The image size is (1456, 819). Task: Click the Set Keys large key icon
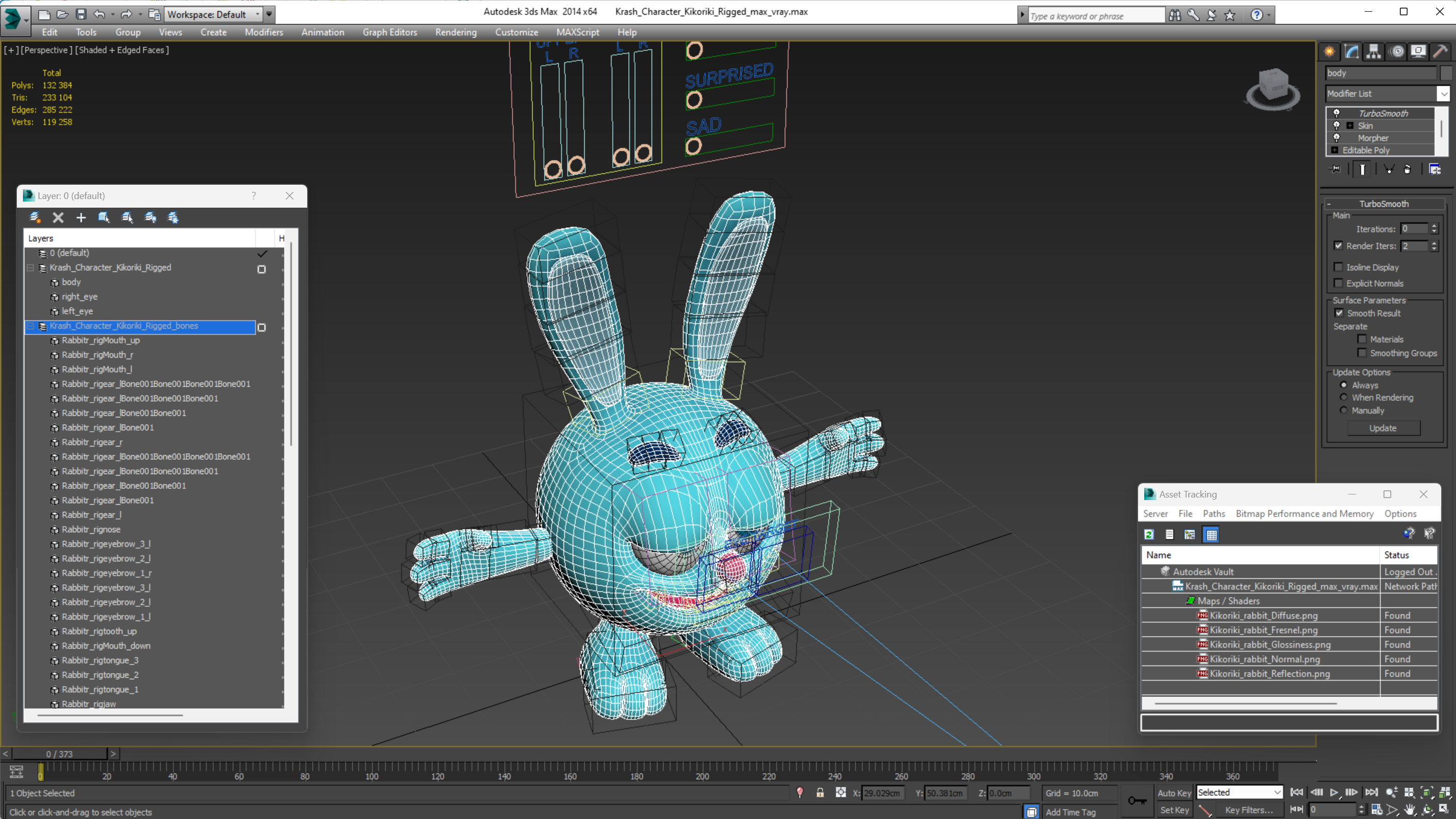[1137, 800]
